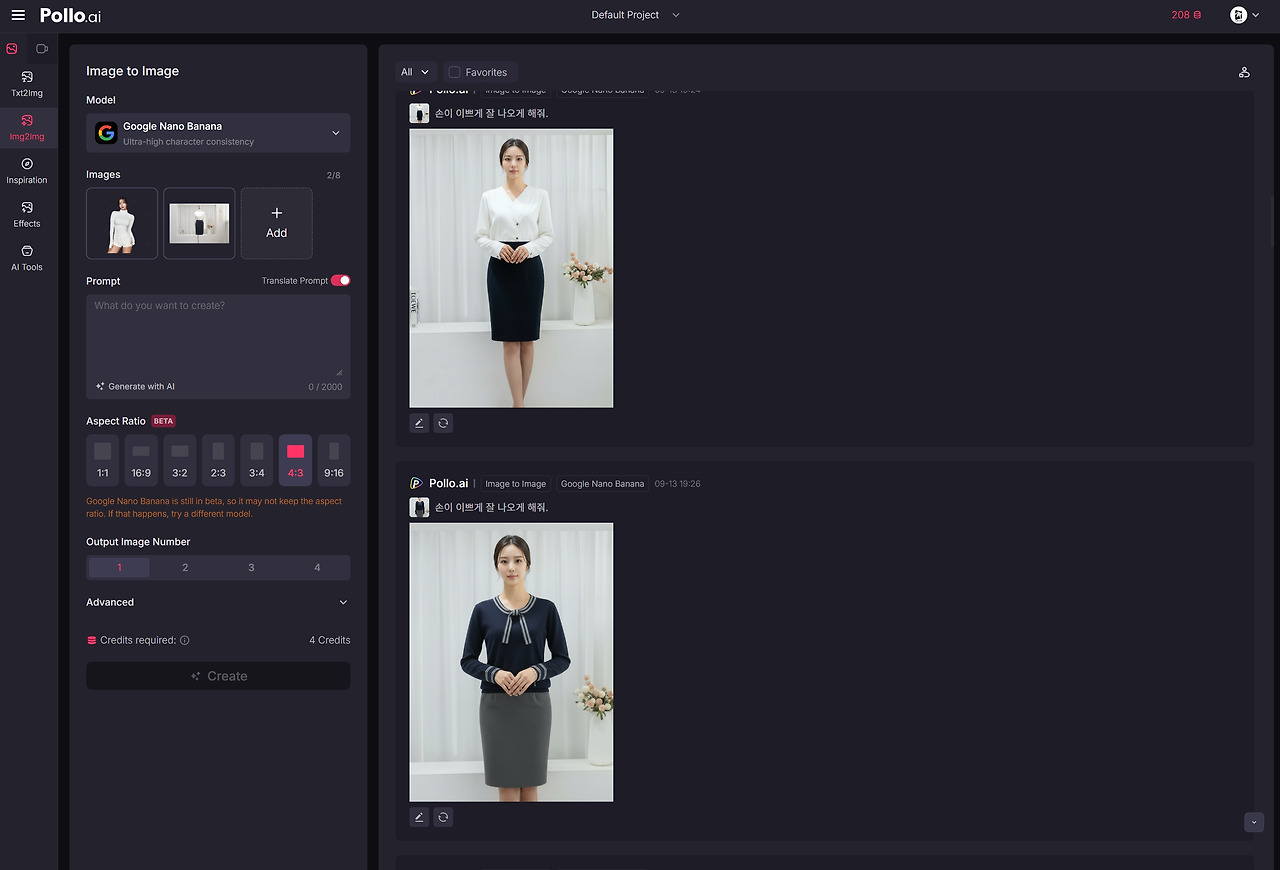Click the Credits required info icon

185,640
